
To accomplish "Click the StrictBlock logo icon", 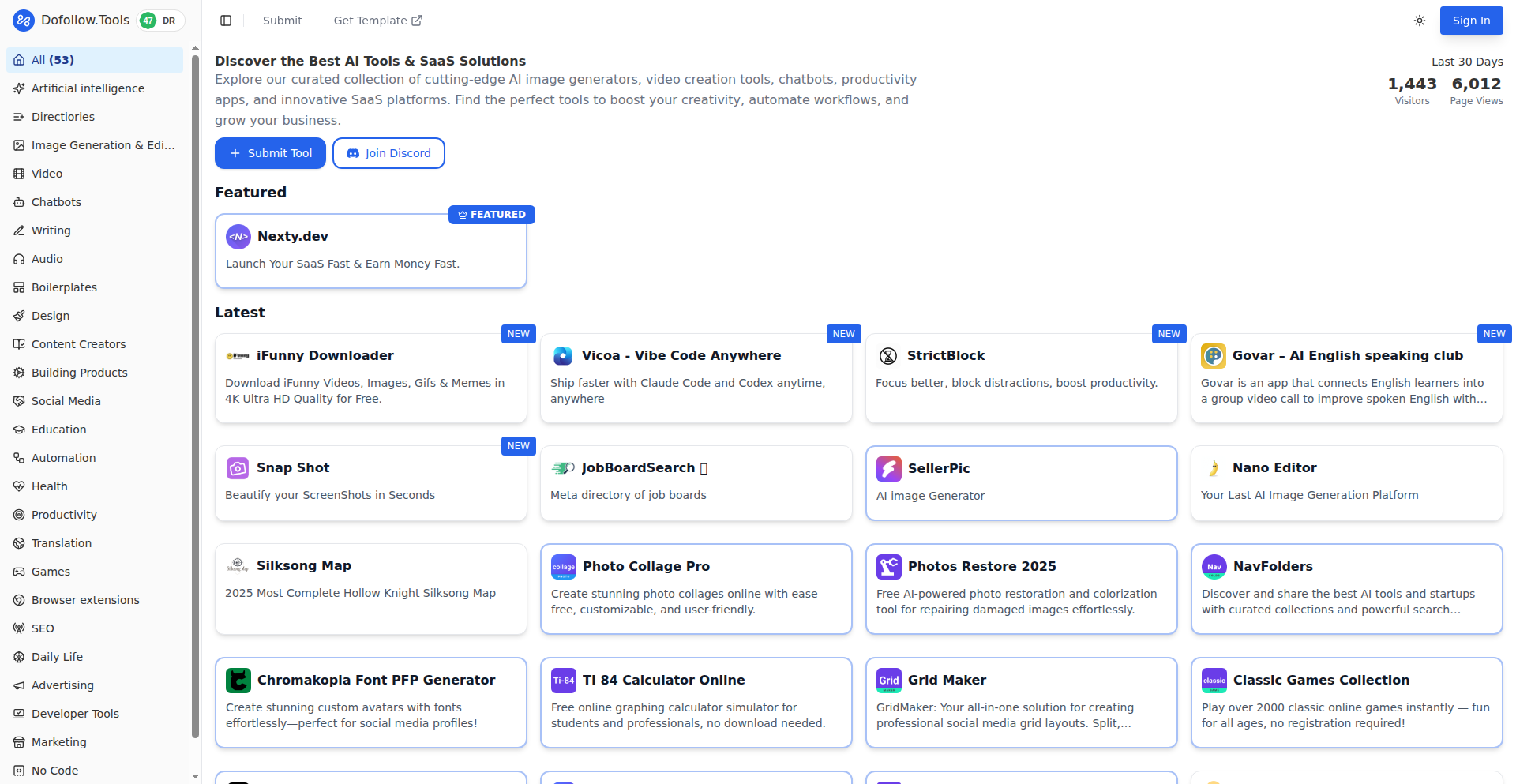I will click(888, 356).
